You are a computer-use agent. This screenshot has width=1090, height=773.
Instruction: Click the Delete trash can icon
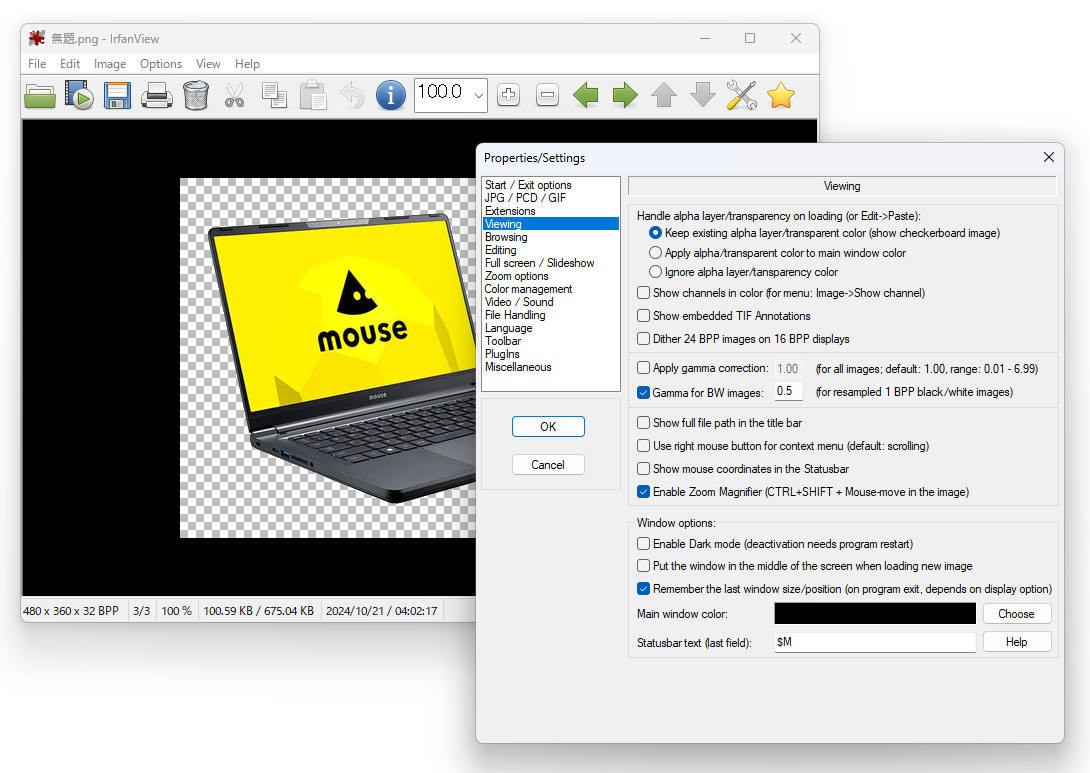196,95
